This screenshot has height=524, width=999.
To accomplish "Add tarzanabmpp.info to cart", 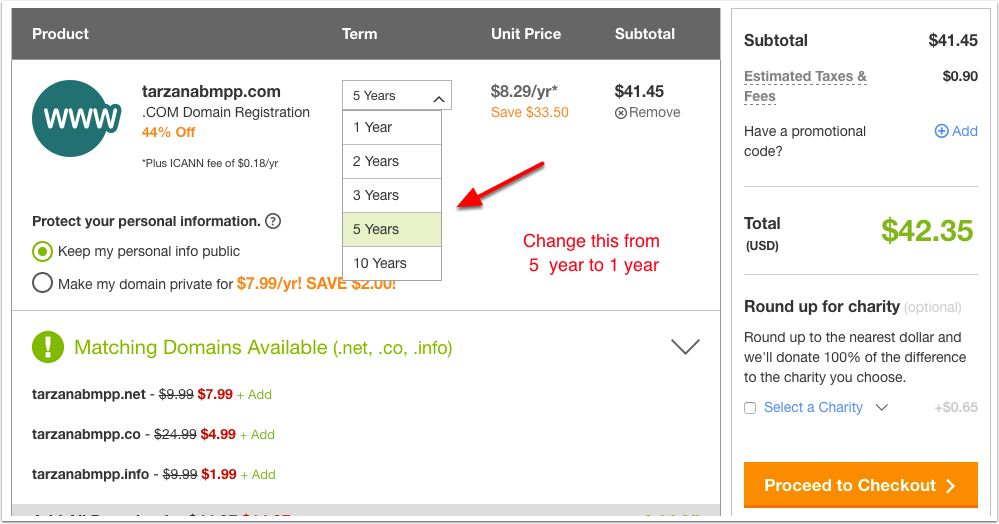I will (x=258, y=475).
